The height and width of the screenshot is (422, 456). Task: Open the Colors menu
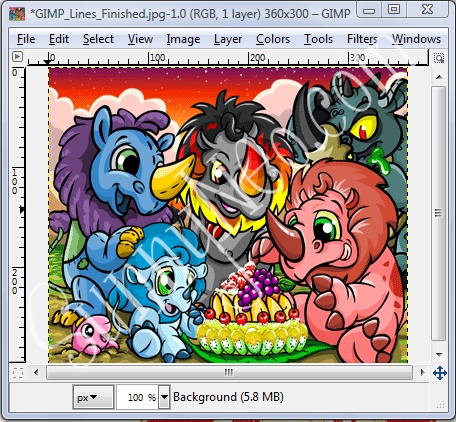(273, 39)
